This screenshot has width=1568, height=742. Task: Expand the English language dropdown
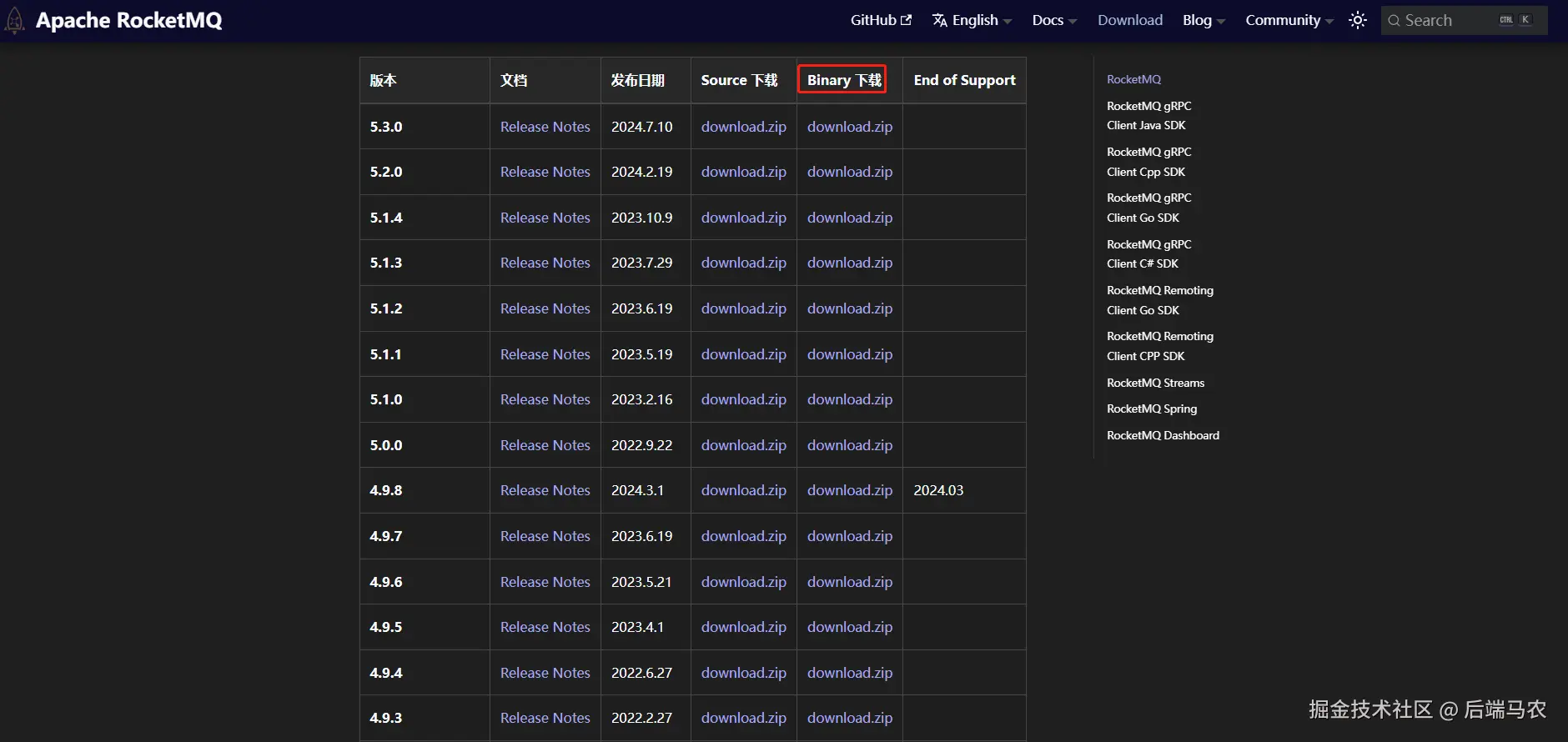click(972, 20)
